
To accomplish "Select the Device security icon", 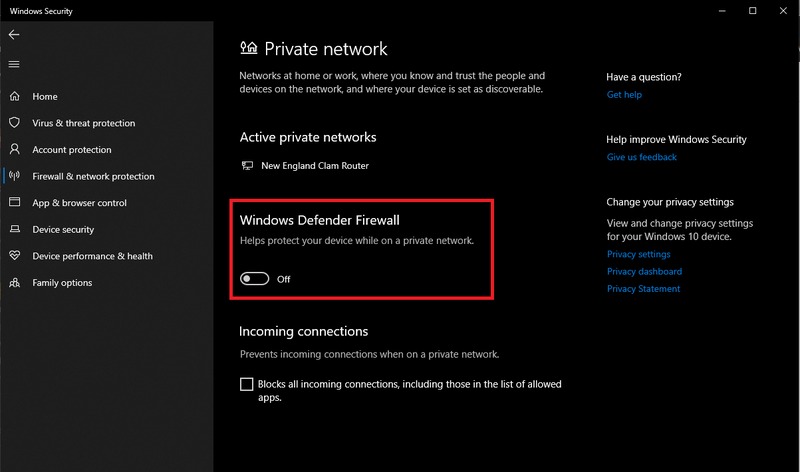I will 14,229.
